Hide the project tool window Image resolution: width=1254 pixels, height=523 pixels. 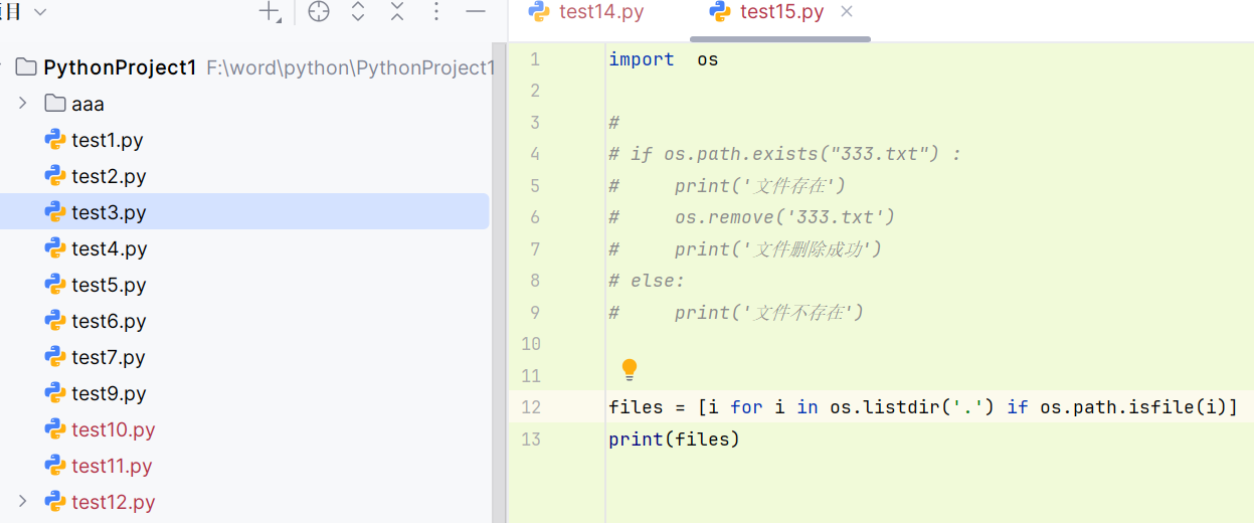pos(476,12)
